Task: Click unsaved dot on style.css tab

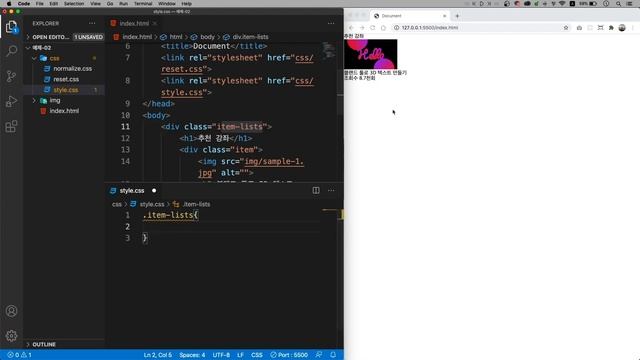Action: point(154,191)
